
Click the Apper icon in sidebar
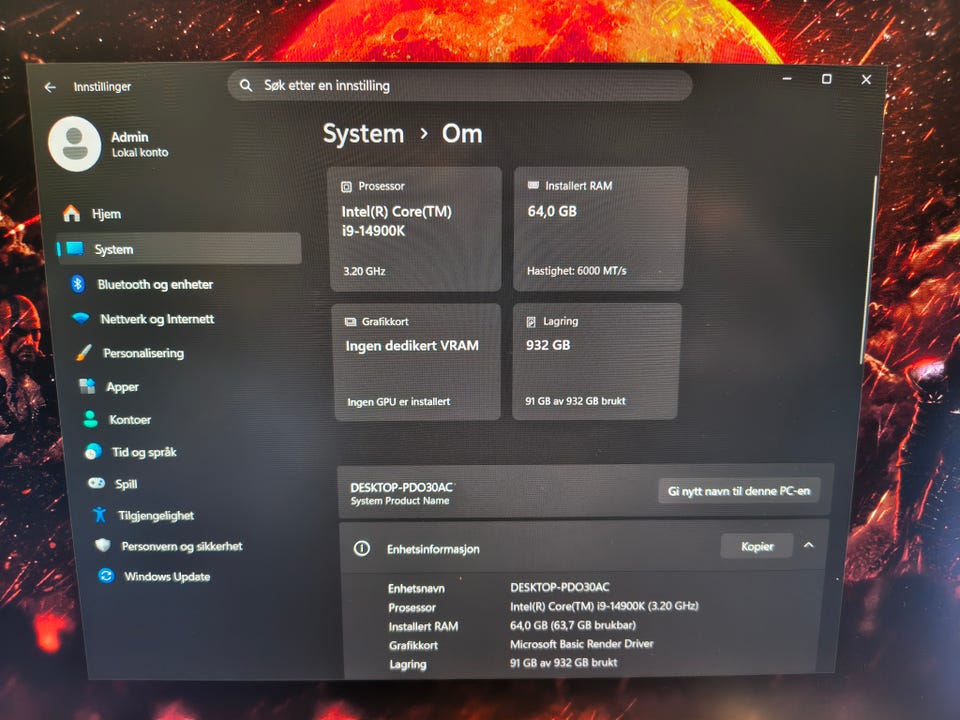(87, 386)
